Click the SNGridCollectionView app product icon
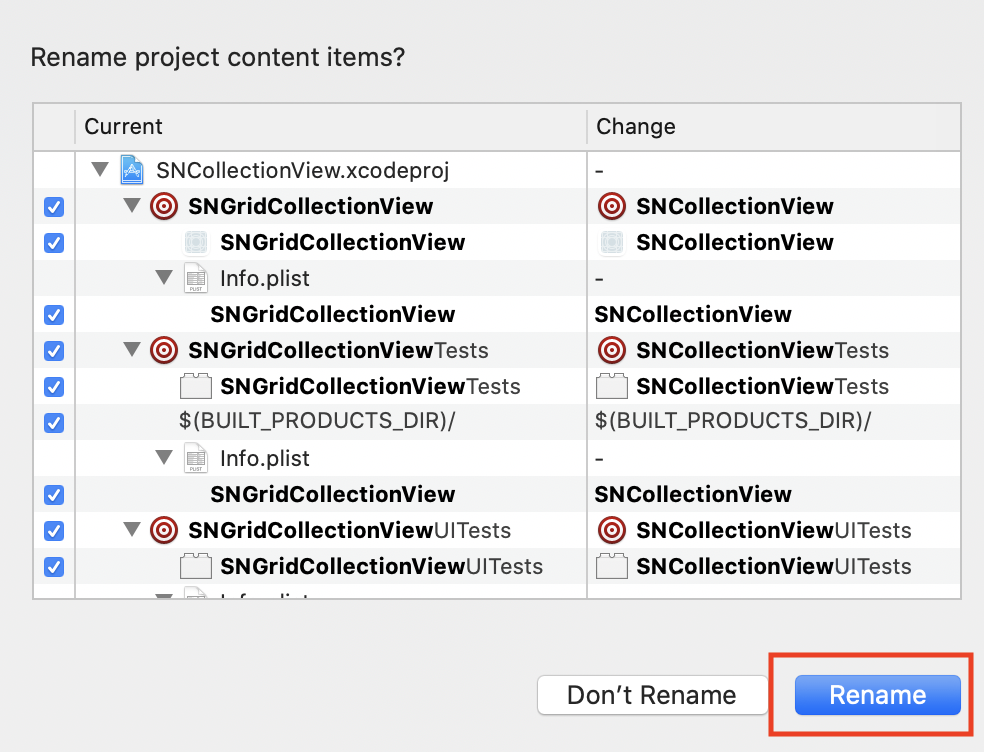Viewport: 984px width, 752px height. click(195, 243)
